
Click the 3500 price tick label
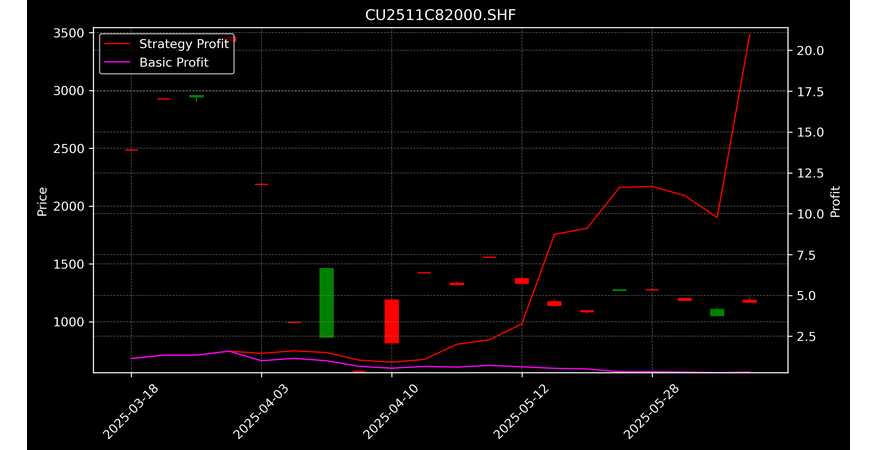click(69, 33)
